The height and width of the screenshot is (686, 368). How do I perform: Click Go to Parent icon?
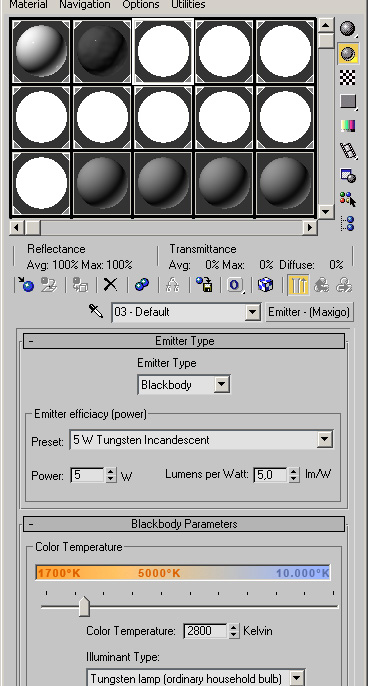pyautogui.click(x=322, y=285)
